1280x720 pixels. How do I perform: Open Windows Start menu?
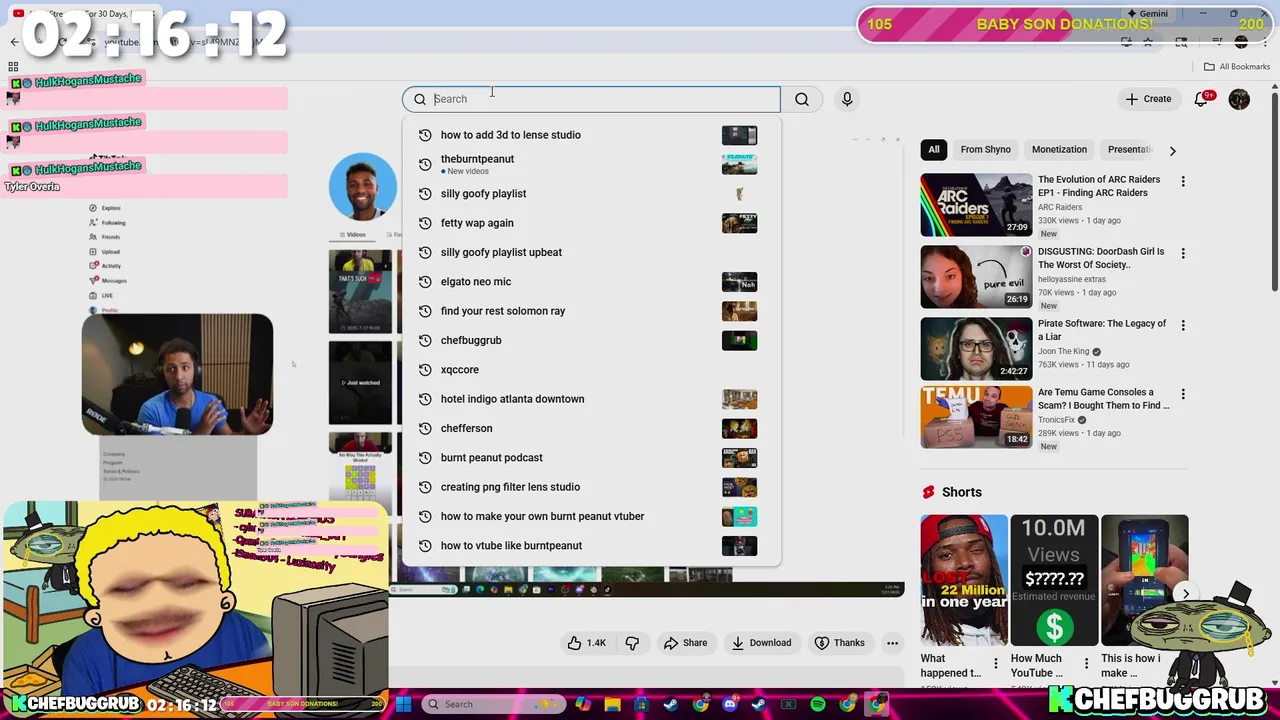click(403, 704)
